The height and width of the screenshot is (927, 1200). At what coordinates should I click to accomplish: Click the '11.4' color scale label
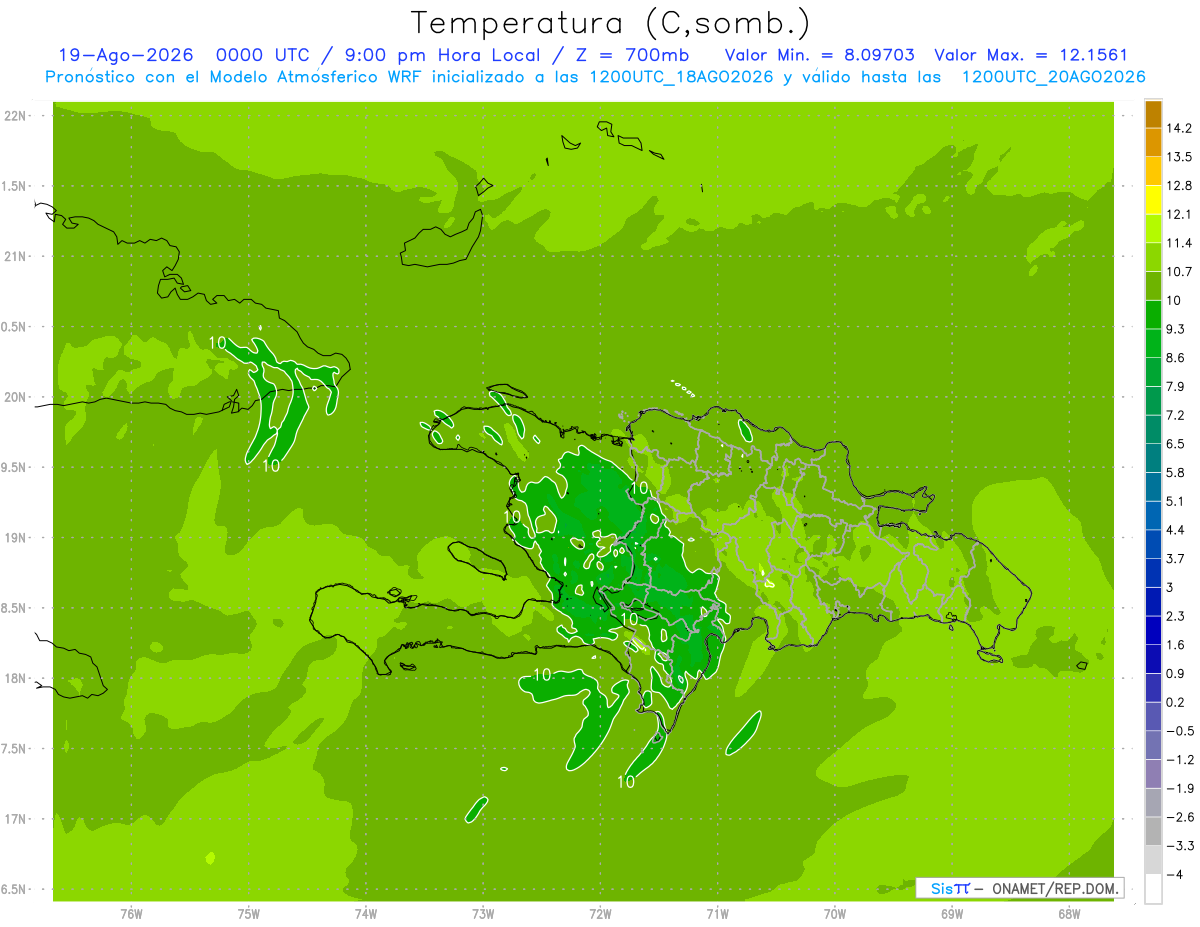pyautogui.click(x=1179, y=243)
